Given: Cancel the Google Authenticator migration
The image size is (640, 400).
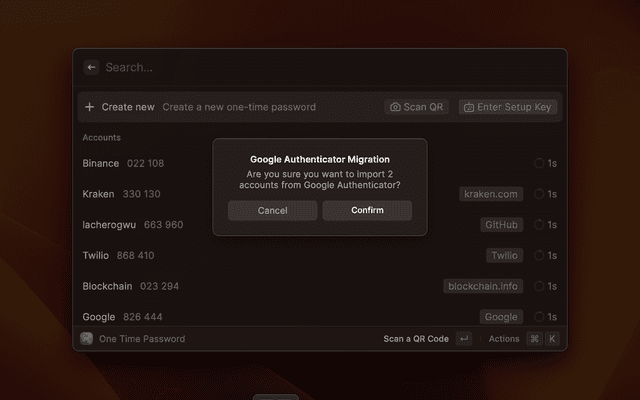Looking at the screenshot, I should 272,211.
